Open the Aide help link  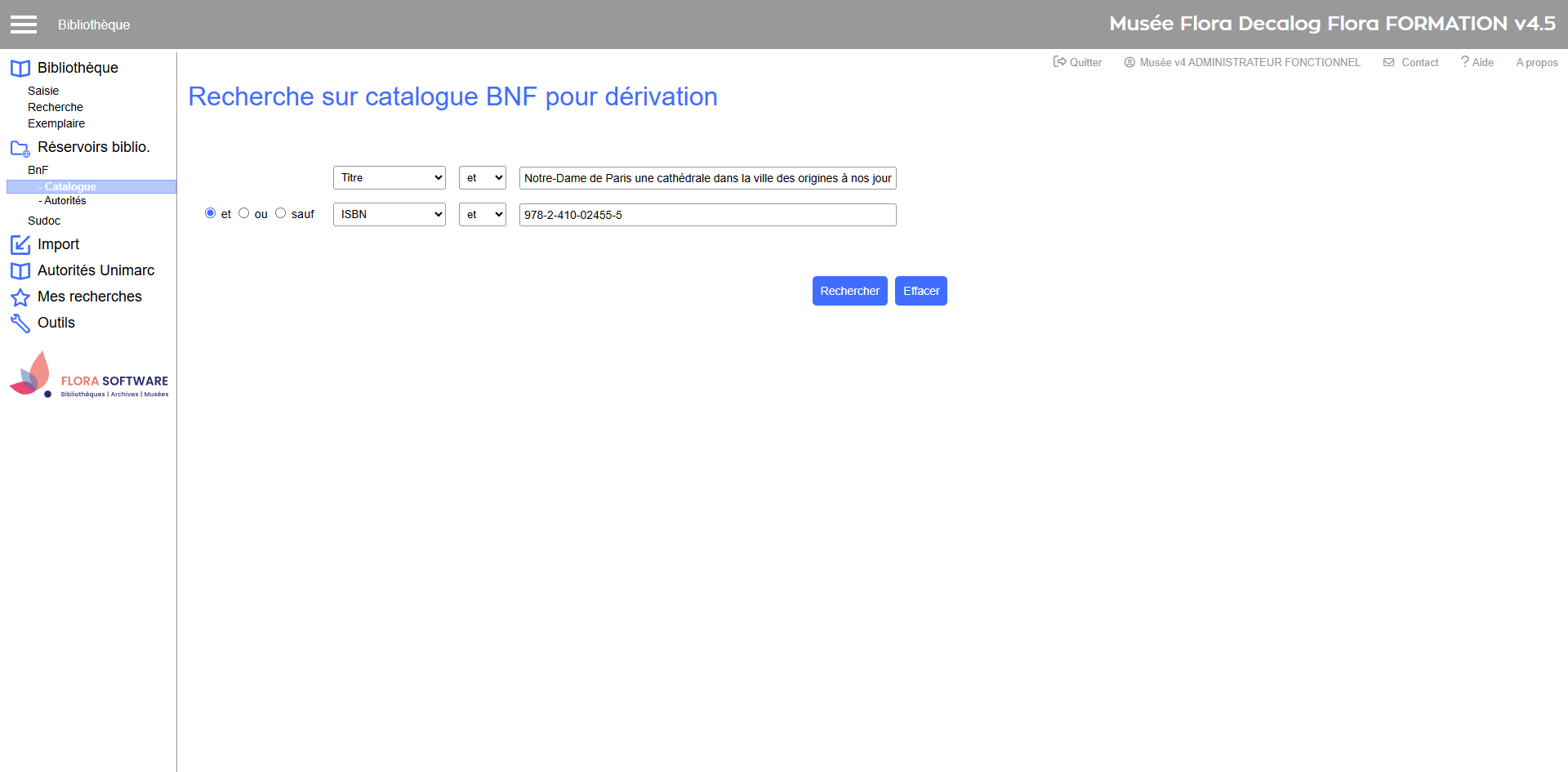click(x=1477, y=62)
